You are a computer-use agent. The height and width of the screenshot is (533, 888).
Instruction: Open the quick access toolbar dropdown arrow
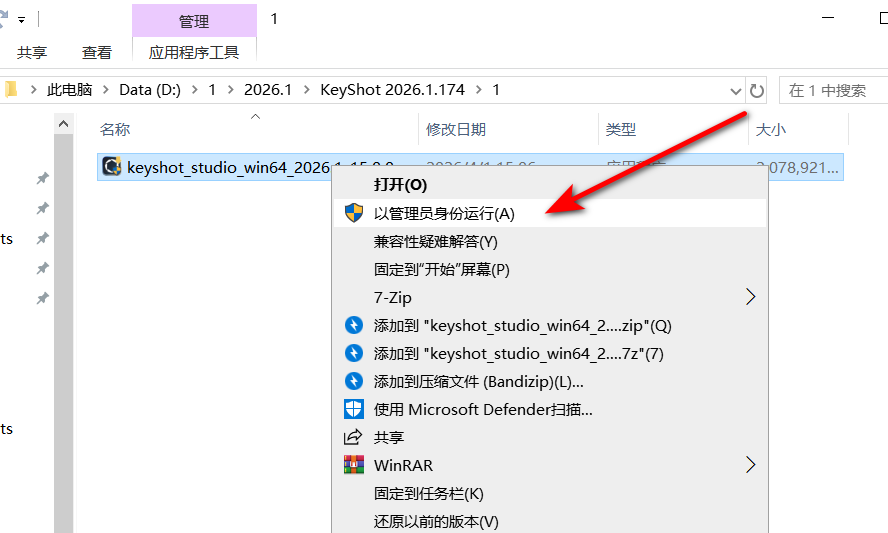22,20
